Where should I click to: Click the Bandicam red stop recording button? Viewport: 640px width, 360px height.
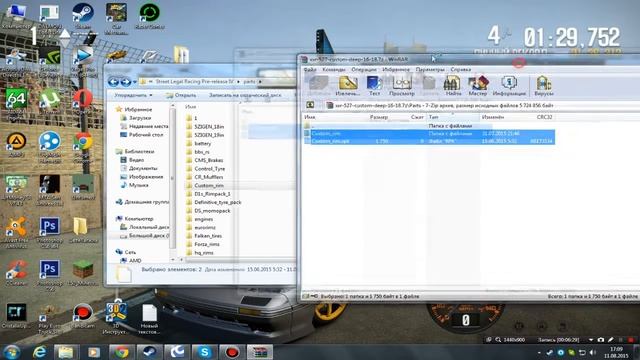631,340
